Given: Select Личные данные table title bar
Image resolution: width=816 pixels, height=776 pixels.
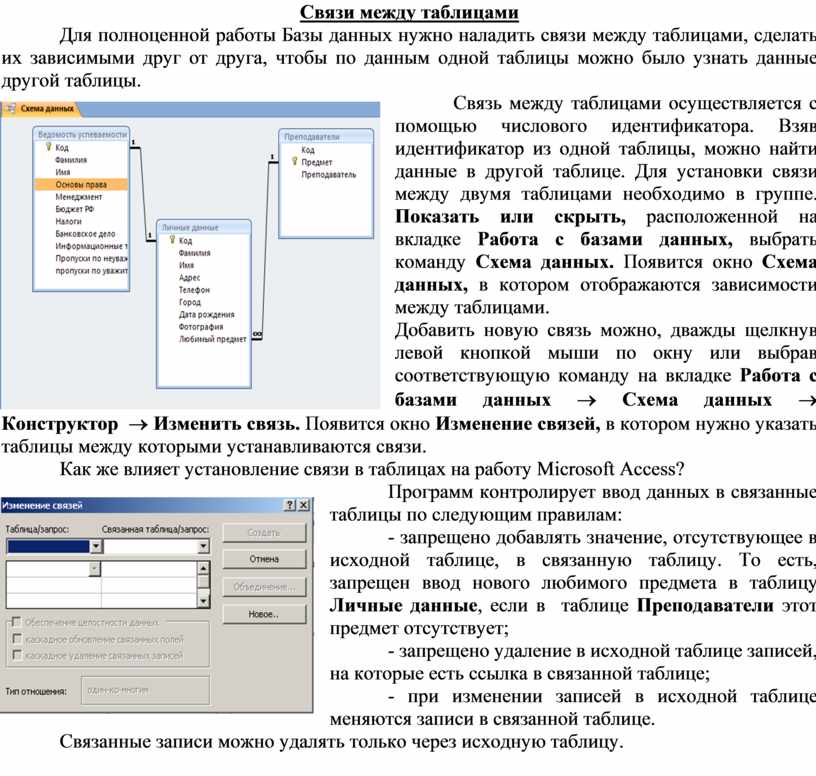Looking at the screenshot, I should click(203, 227).
